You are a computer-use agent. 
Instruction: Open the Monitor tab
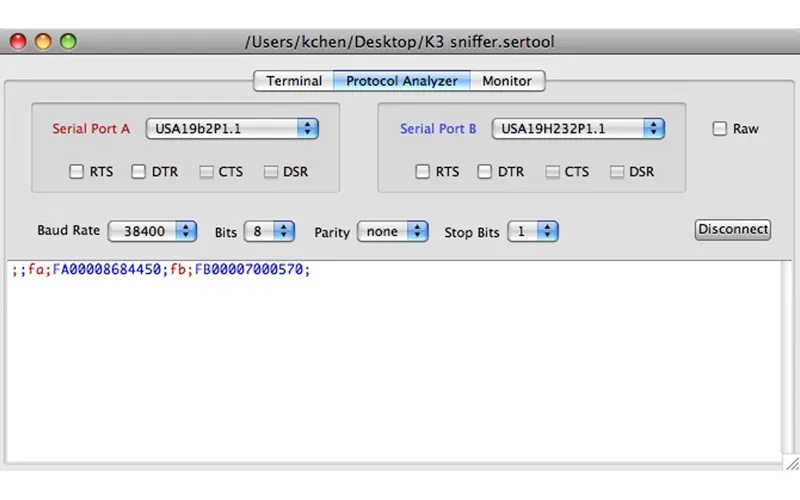coord(507,81)
